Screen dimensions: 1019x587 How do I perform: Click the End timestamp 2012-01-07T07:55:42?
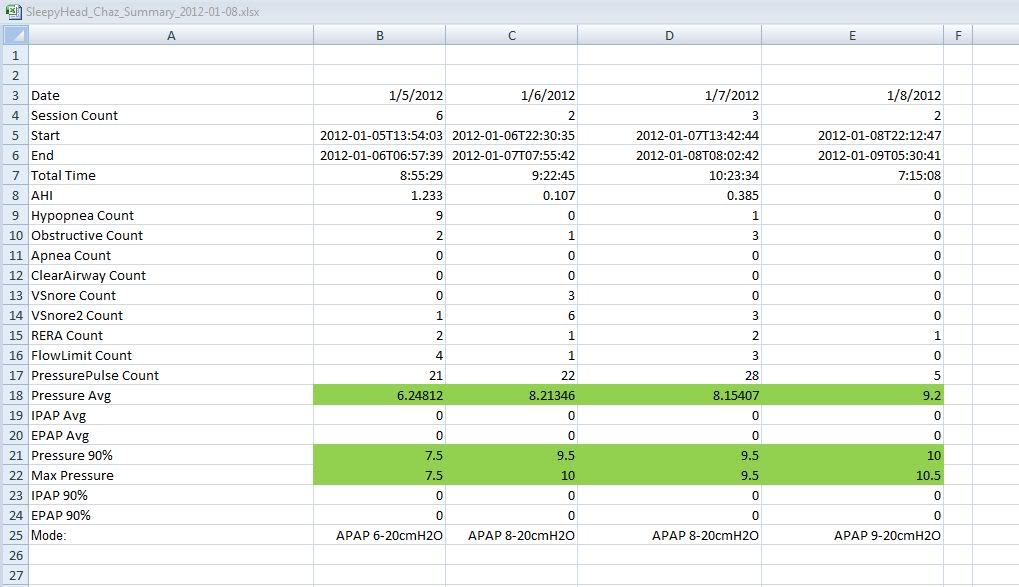(512, 155)
